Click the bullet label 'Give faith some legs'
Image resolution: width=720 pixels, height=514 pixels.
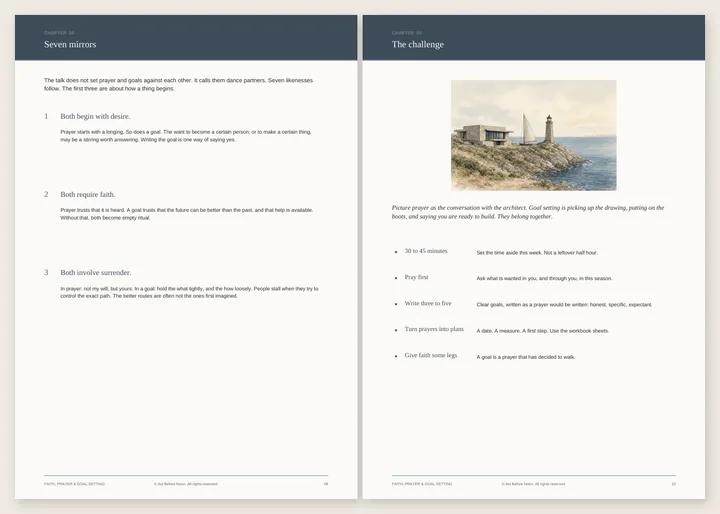click(431, 356)
